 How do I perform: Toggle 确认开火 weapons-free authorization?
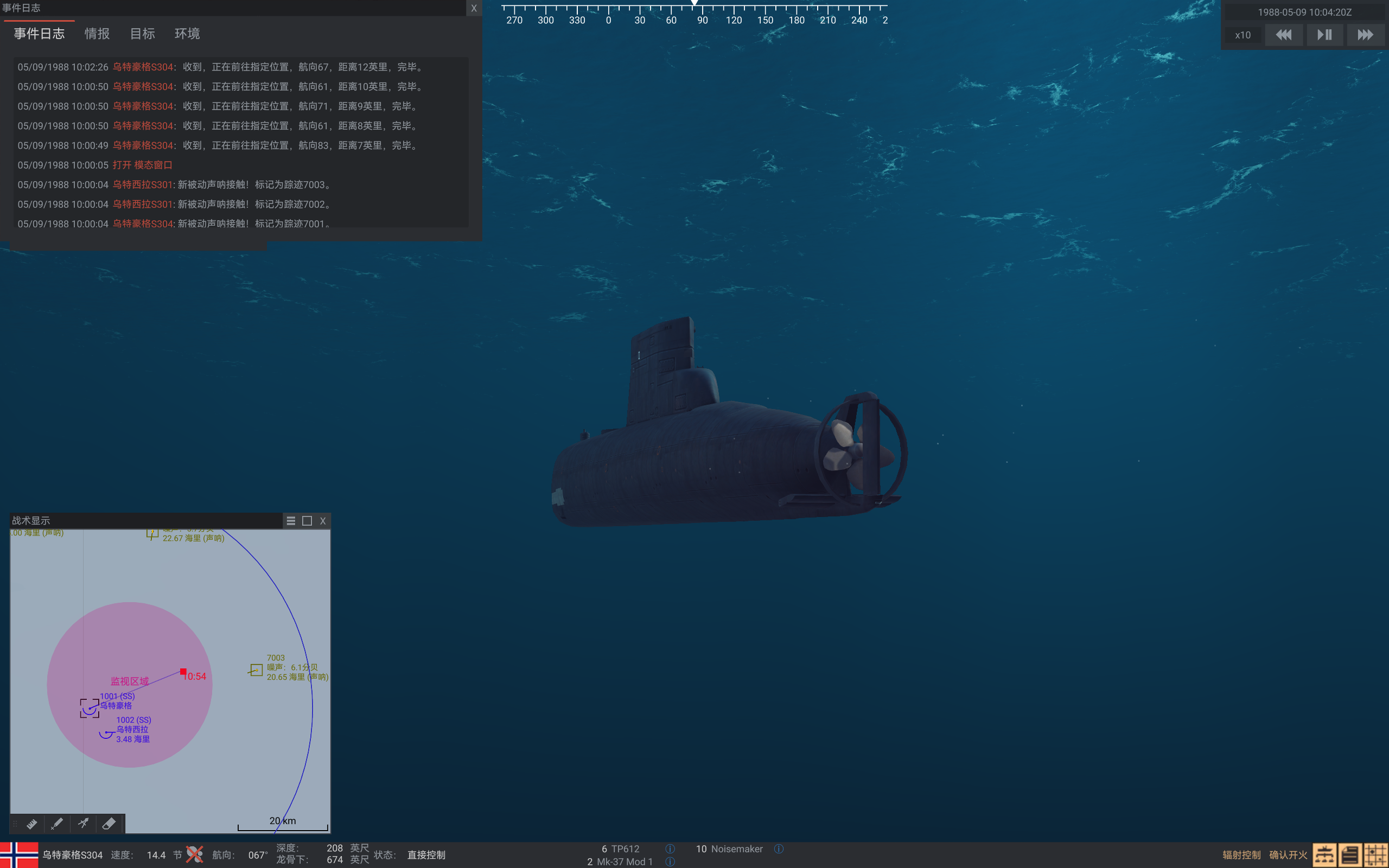pos(1288,854)
